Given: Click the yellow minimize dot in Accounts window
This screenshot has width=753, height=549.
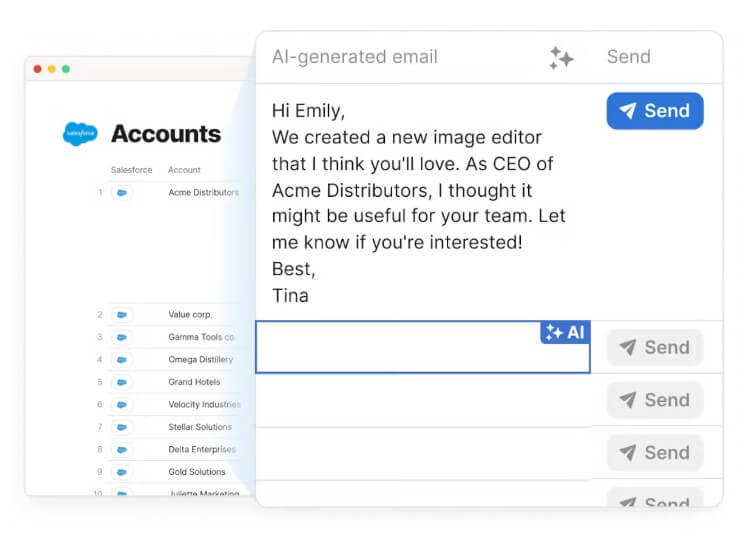Looking at the screenshot, I should 52,69.
